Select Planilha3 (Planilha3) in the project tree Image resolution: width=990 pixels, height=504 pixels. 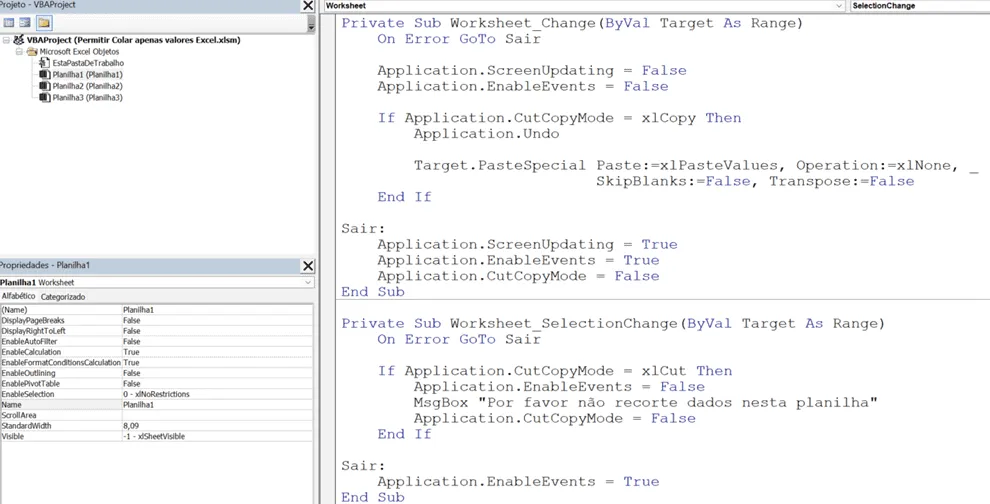(x=87, y=97)
